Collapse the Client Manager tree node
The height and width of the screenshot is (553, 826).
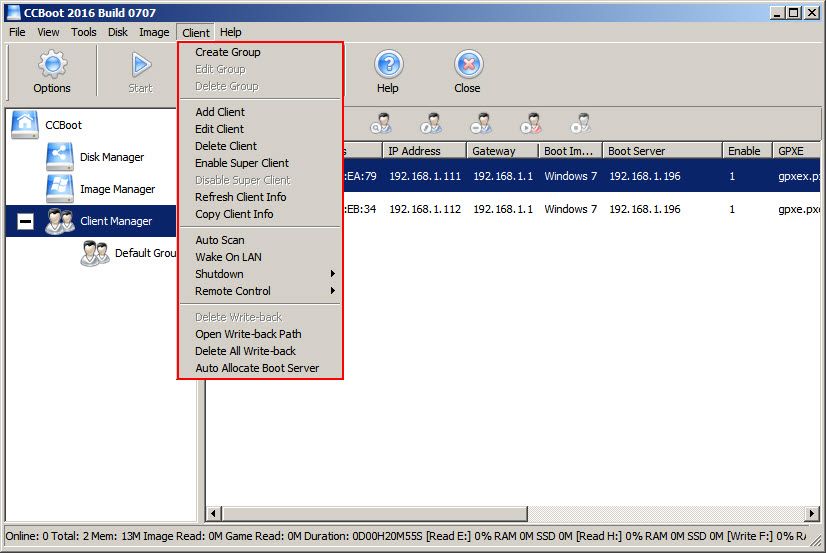(25, 221)
